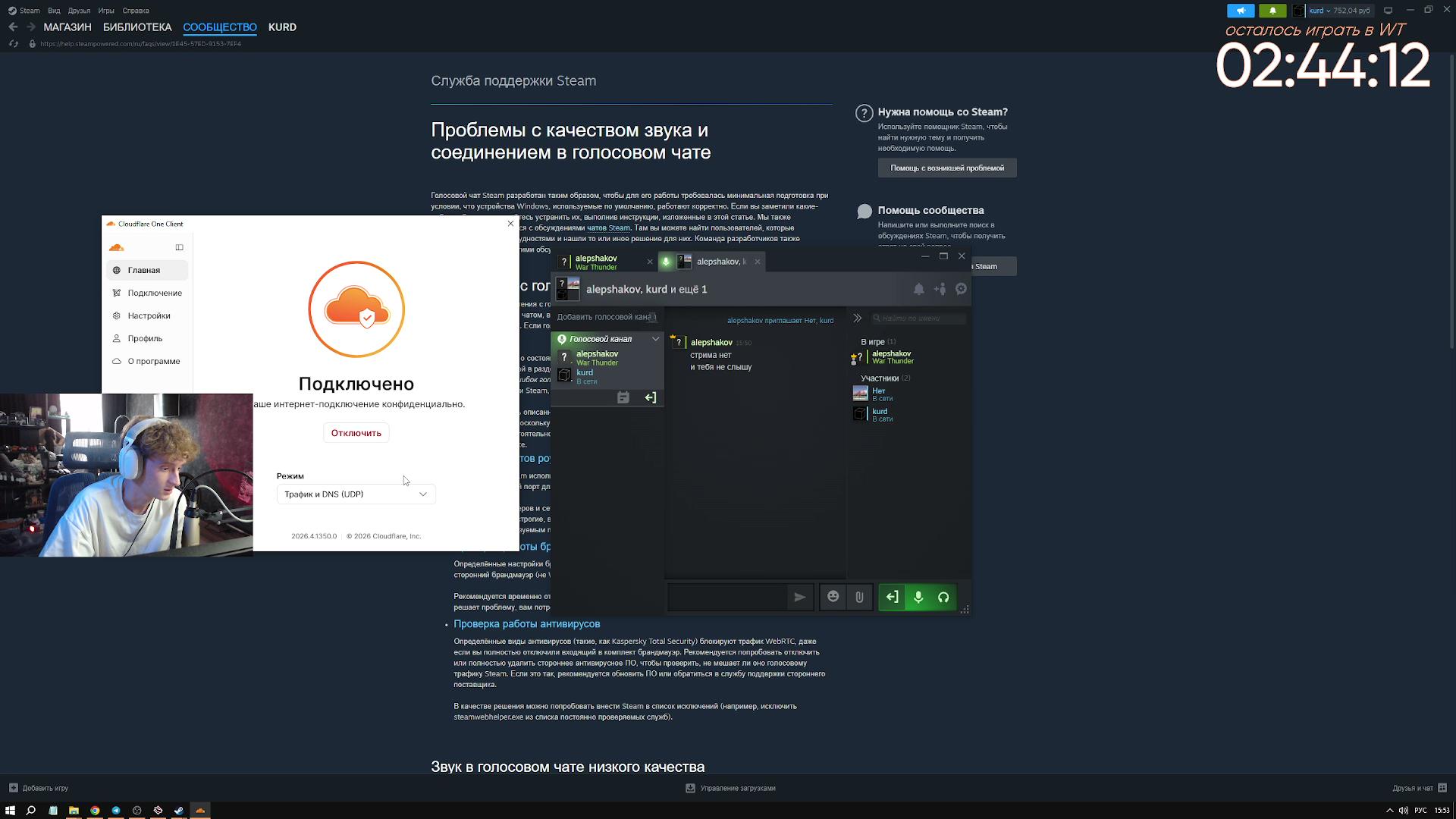Screen dimensions: 1456x819
Task: Go to БИБЛИОТЕКА tab
Action: click(137, 27)
